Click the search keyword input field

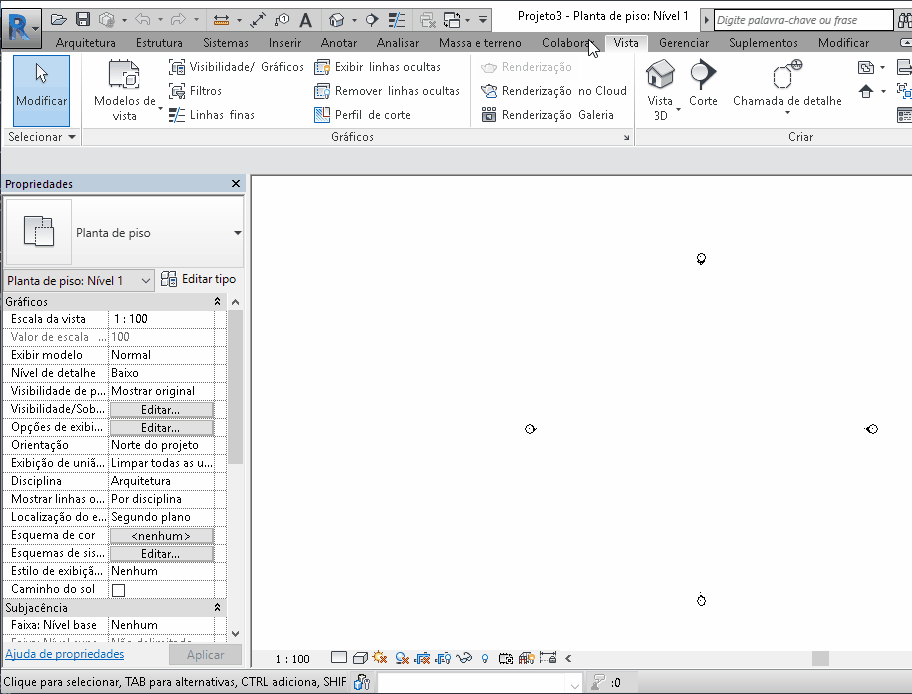(803, 20)
